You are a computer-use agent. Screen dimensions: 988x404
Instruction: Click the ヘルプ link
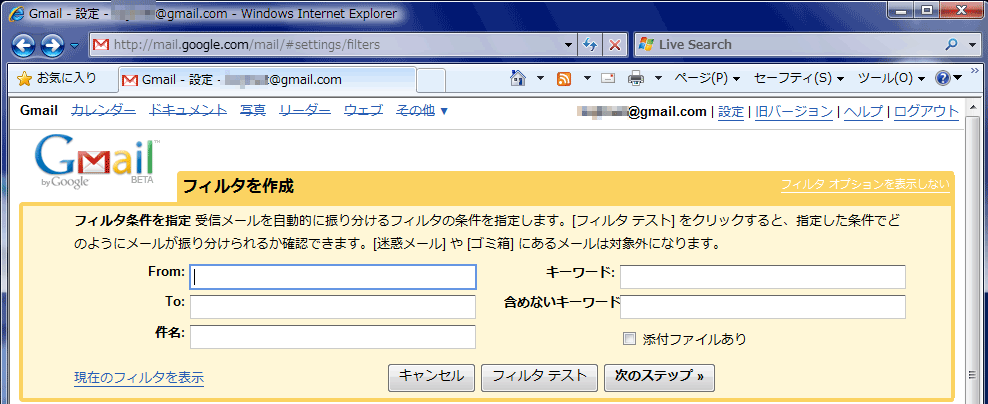coord(863,112)
